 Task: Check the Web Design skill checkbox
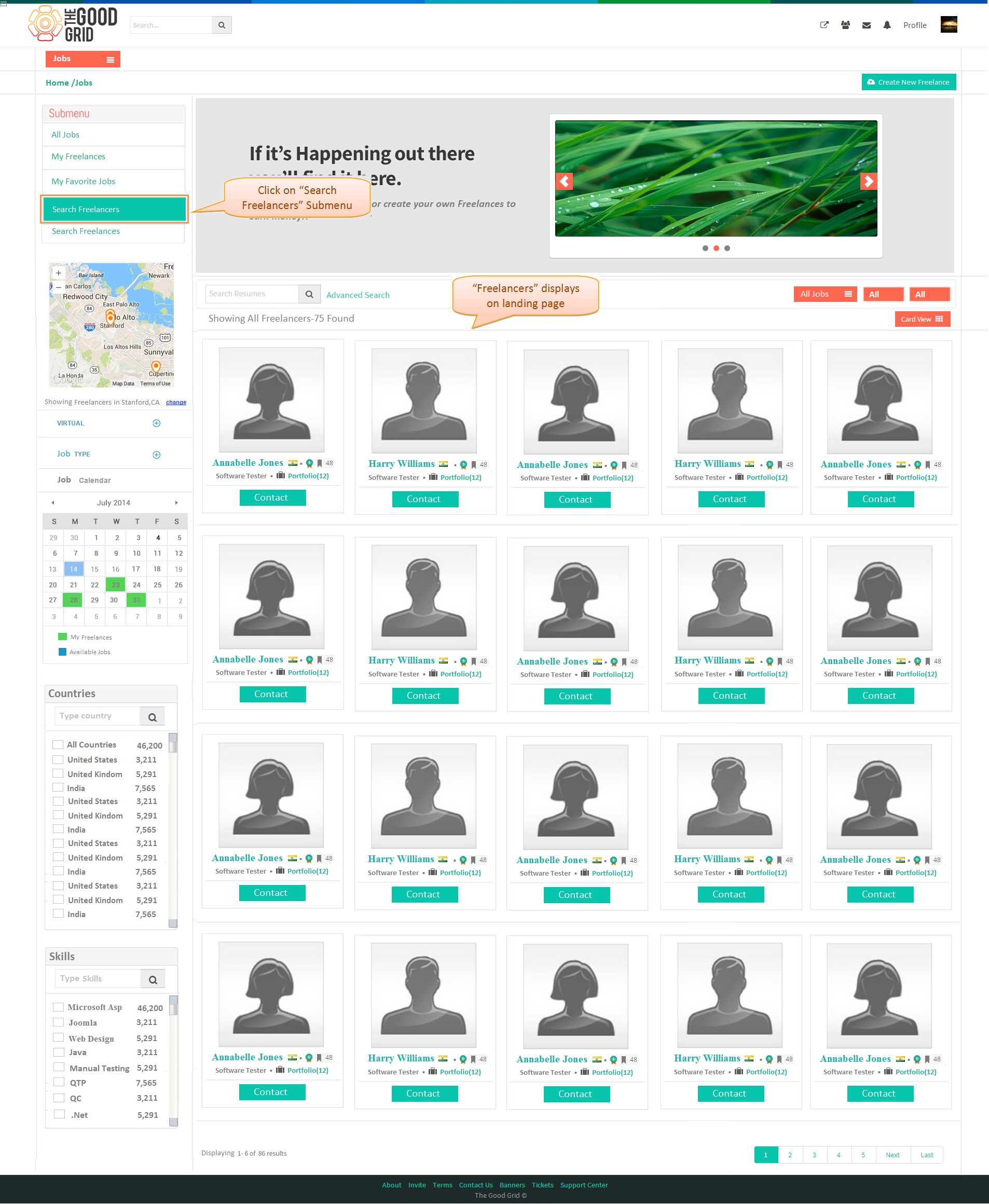(58, 1037)
